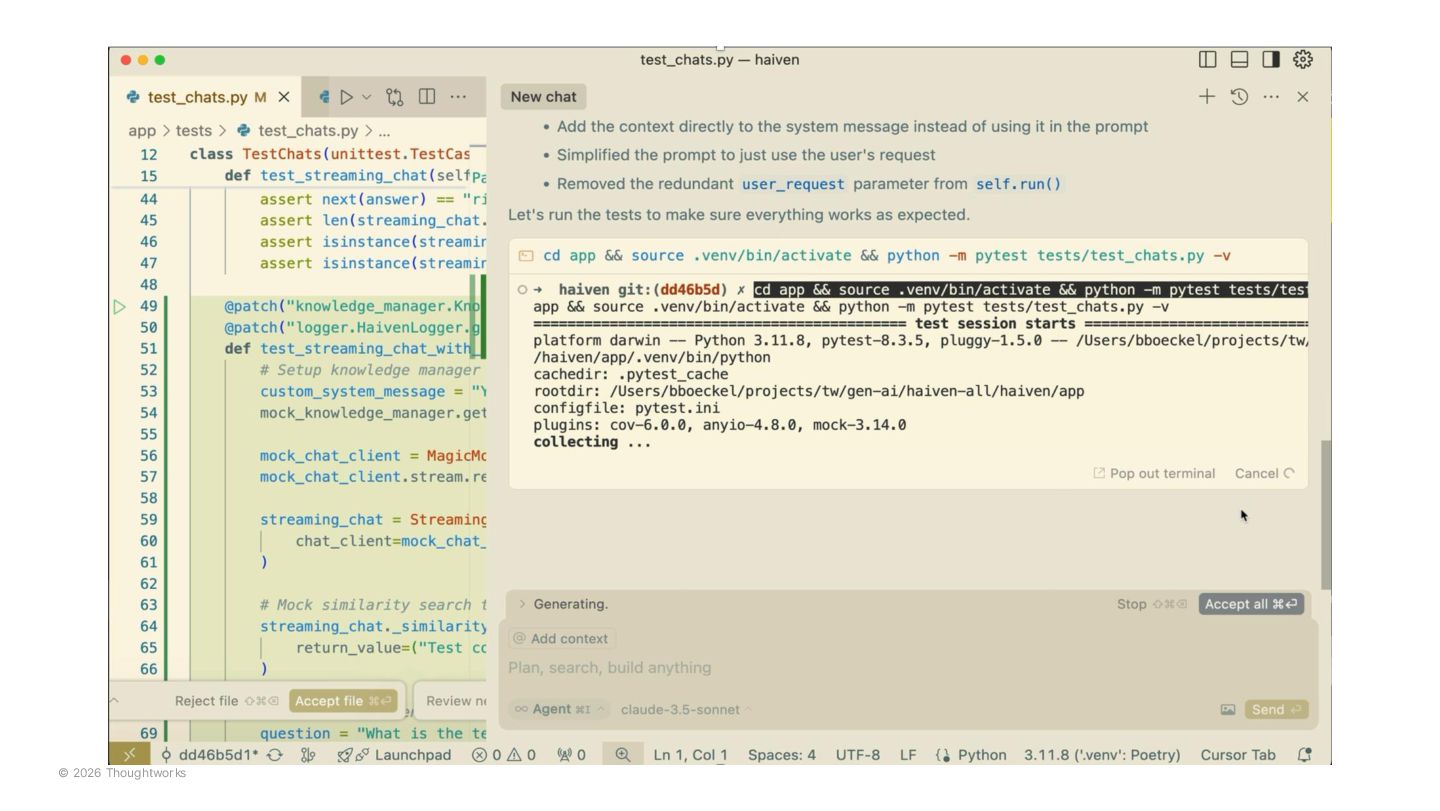Open the source control compare changes icon
Screen dimensions: 1440x811
tap(395, 97)
